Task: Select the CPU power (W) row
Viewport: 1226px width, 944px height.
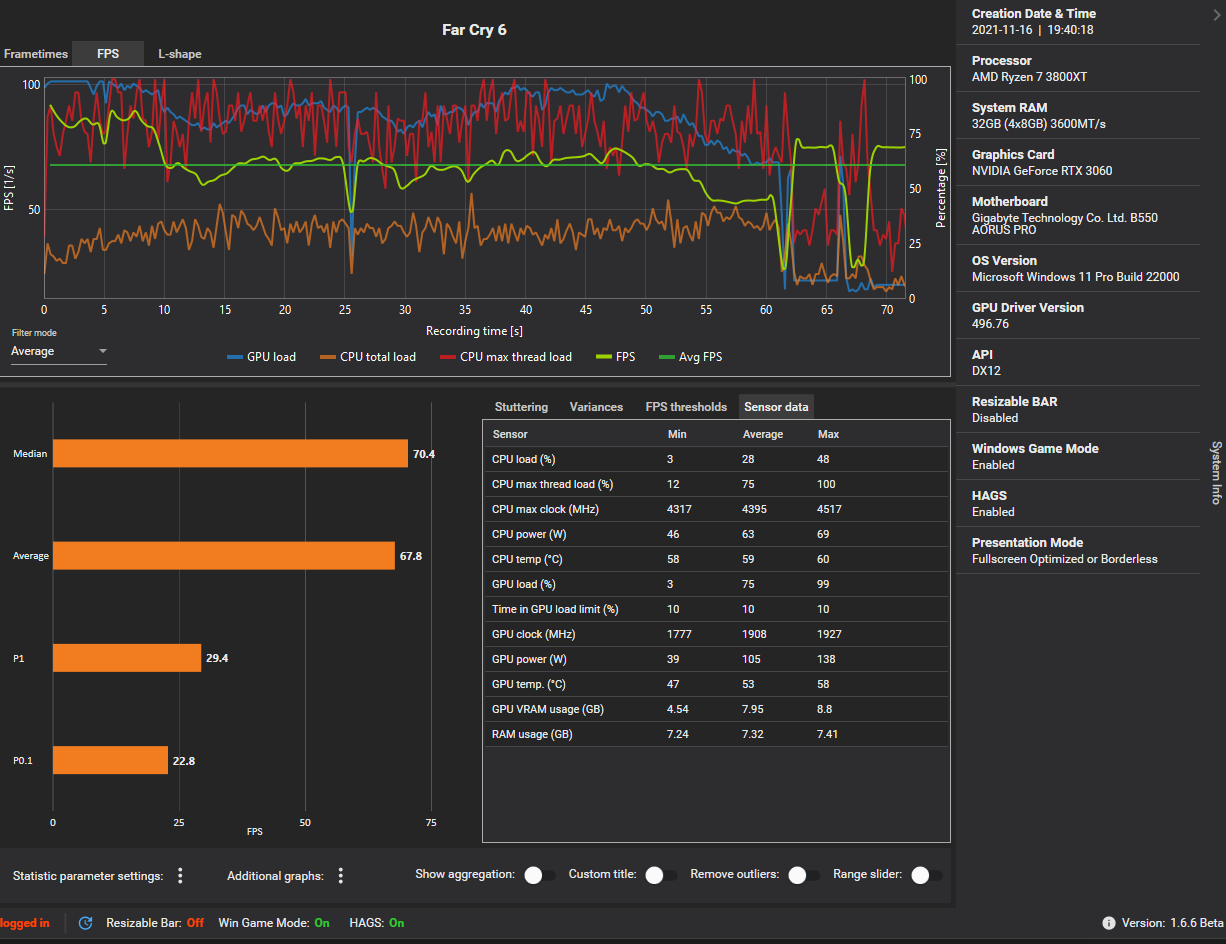Action: coord(716,534)
